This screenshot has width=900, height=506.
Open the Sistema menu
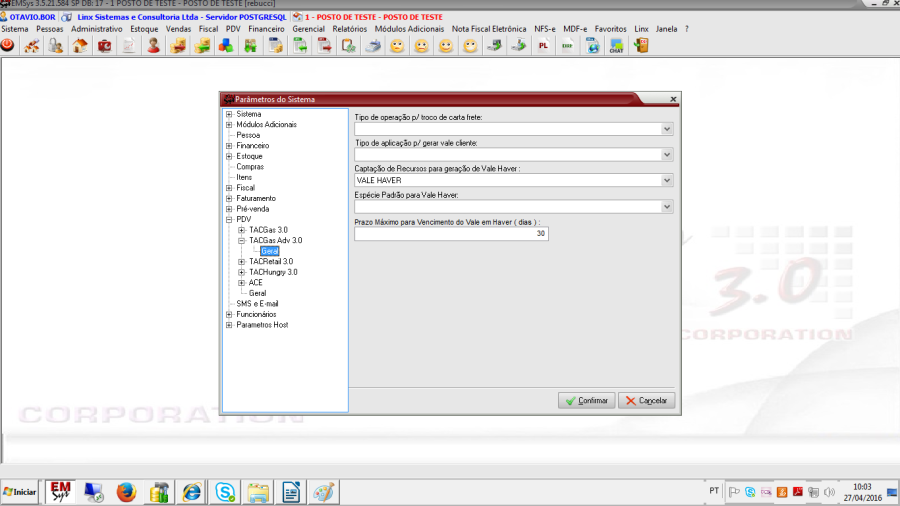(15, 29)
